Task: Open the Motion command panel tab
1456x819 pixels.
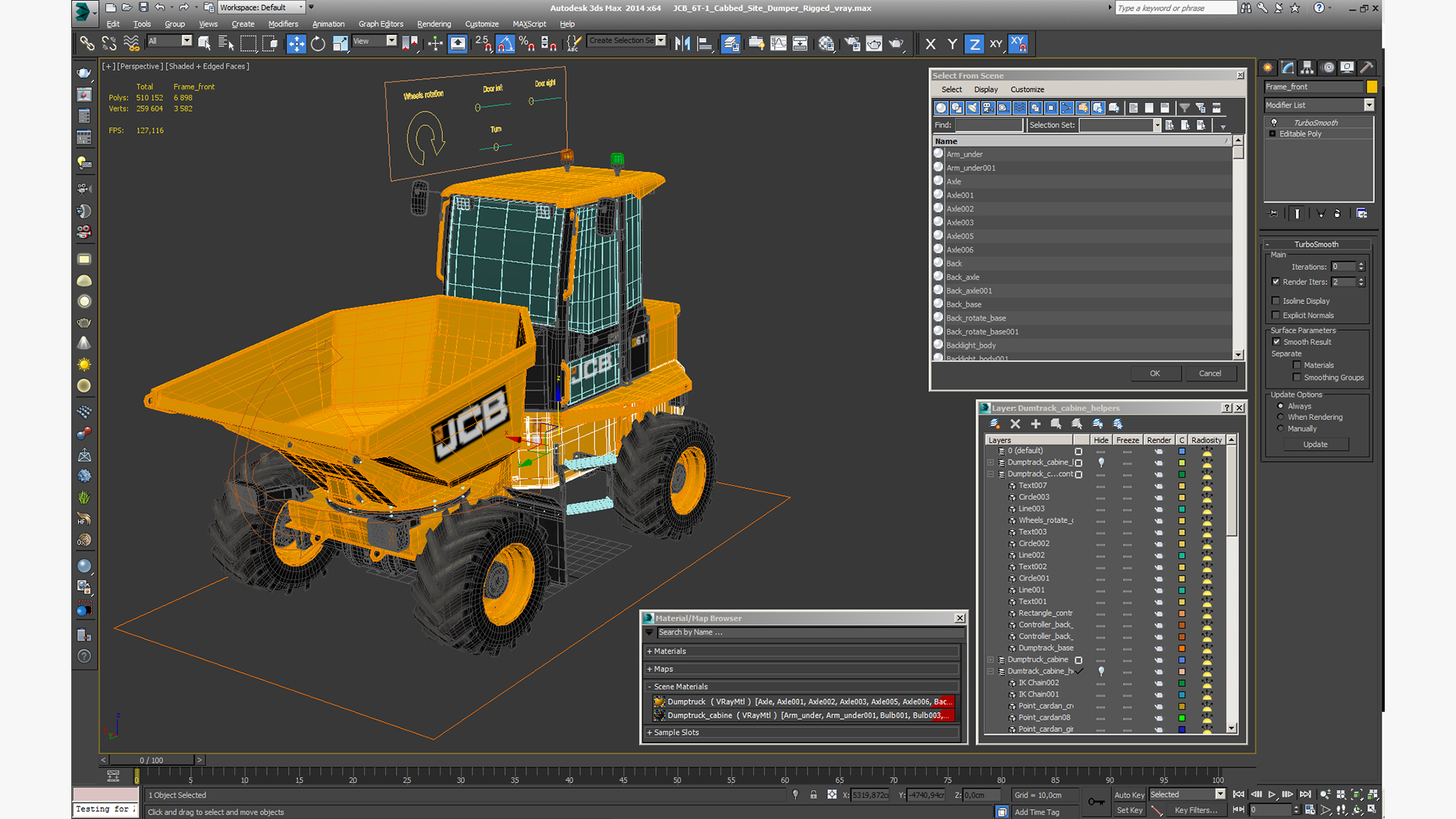Action: (x=1328, y=67)
